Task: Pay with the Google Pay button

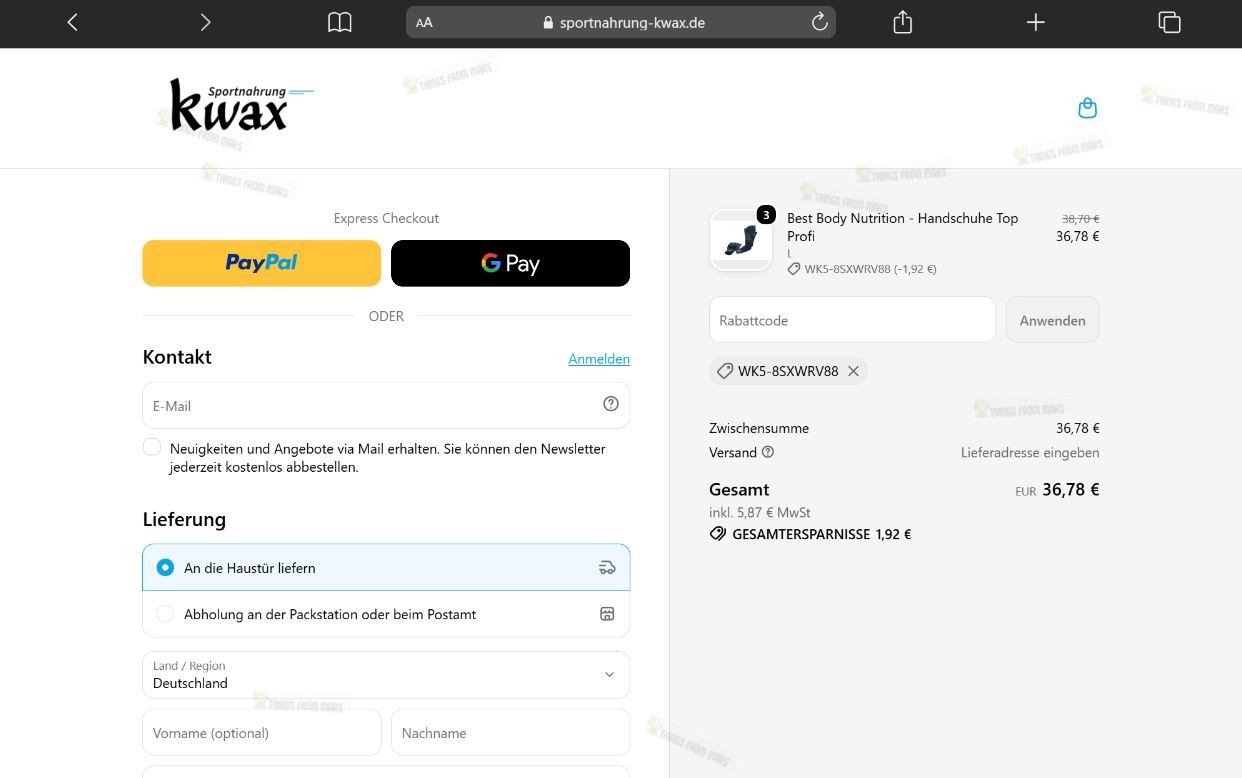Action: tap(510, 263)
